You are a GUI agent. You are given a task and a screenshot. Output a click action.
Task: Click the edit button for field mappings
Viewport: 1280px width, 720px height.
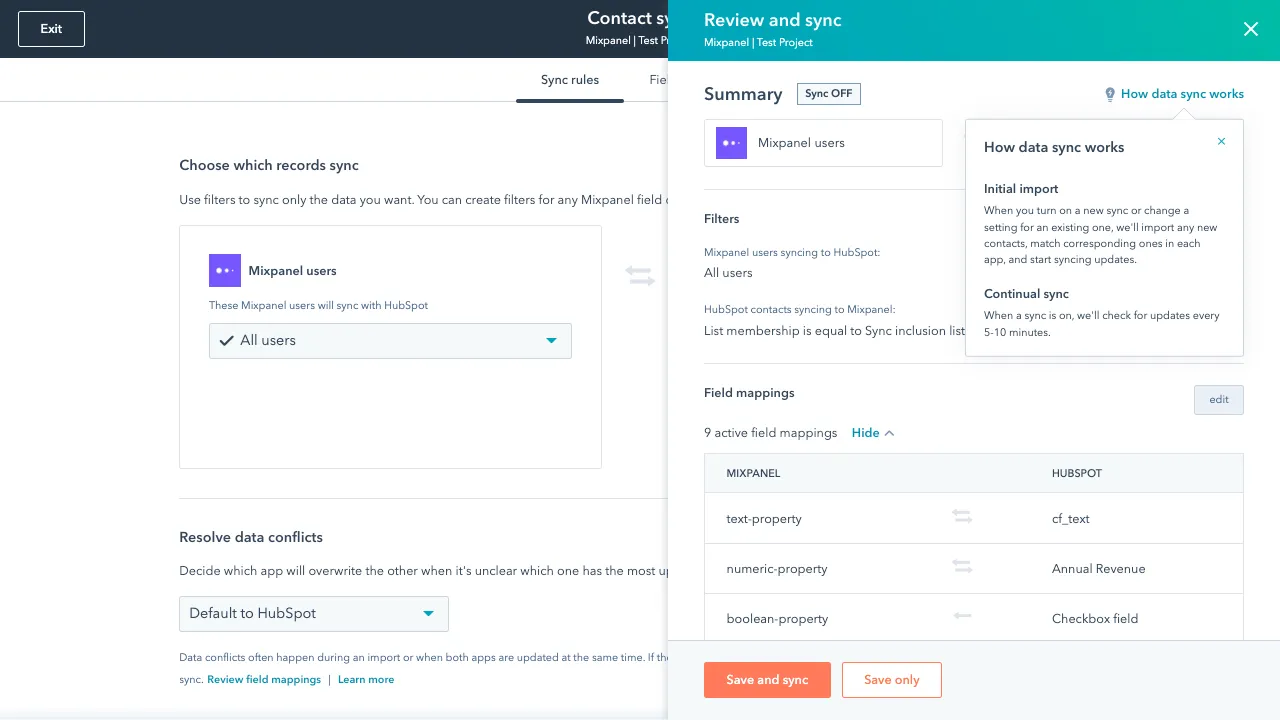(x=1218, y=399)
